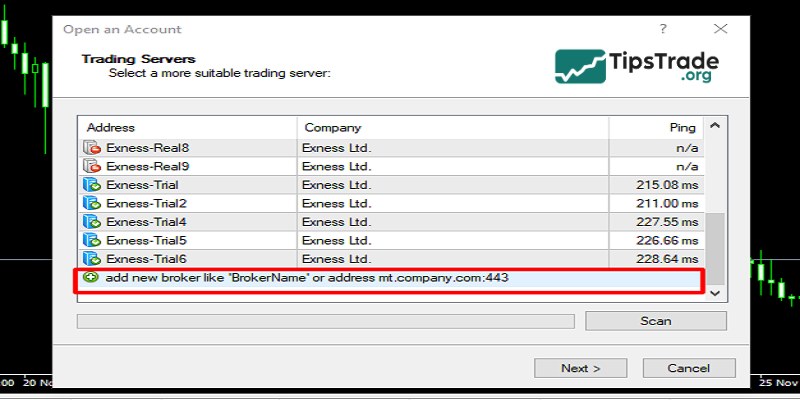This screenshot has width=800, height=400.
Task: Click the Exness-Trial4 server icon
Action: [92, 222]
